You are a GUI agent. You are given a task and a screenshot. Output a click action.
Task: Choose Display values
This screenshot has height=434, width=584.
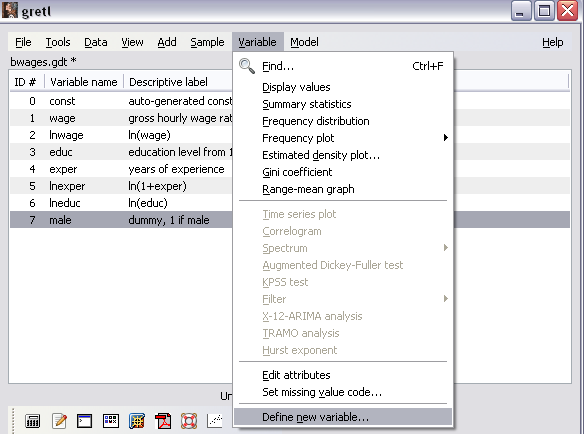(x=343, y=87)
